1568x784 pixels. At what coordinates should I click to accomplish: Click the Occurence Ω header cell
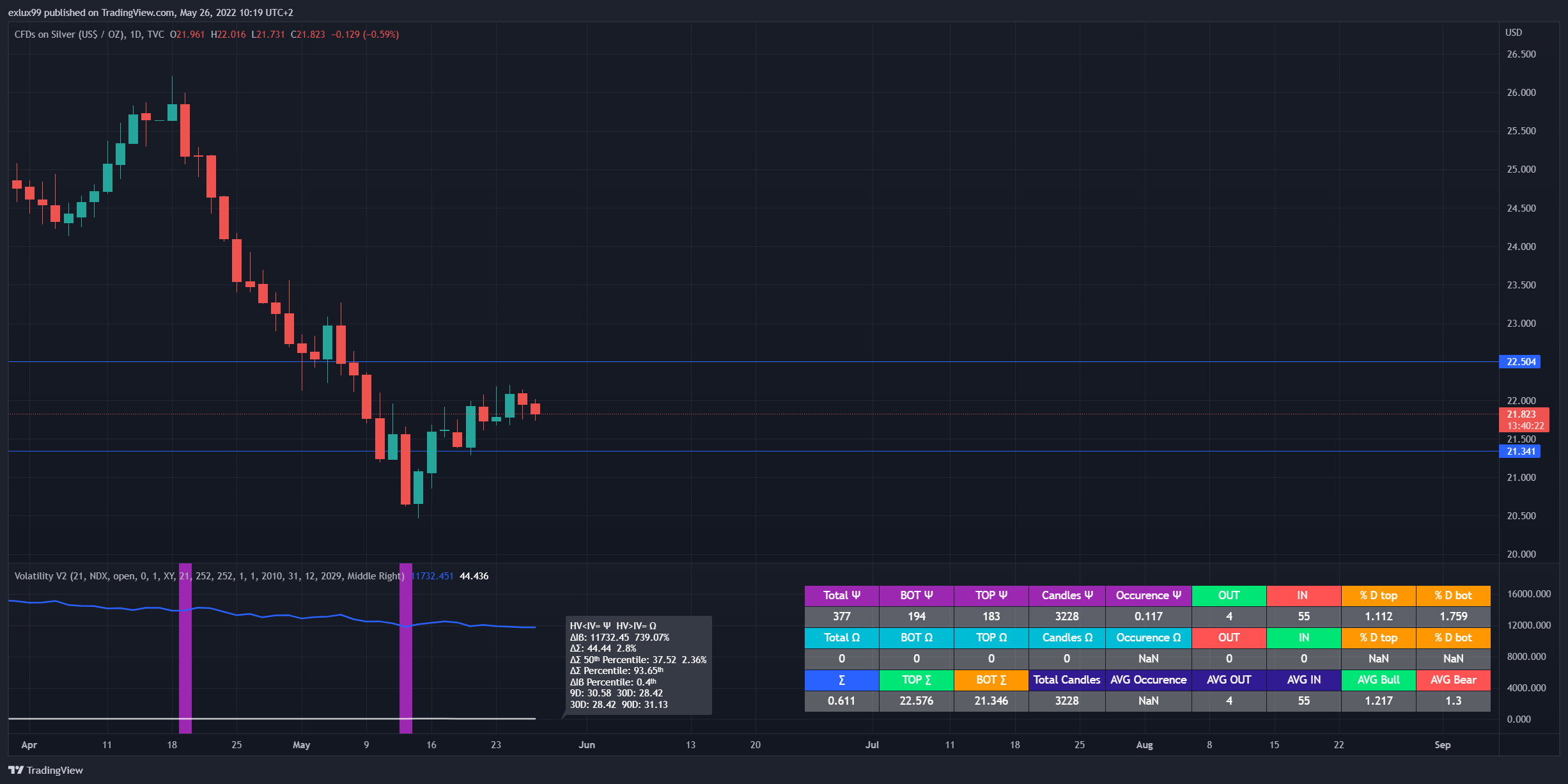(1148, 638)
